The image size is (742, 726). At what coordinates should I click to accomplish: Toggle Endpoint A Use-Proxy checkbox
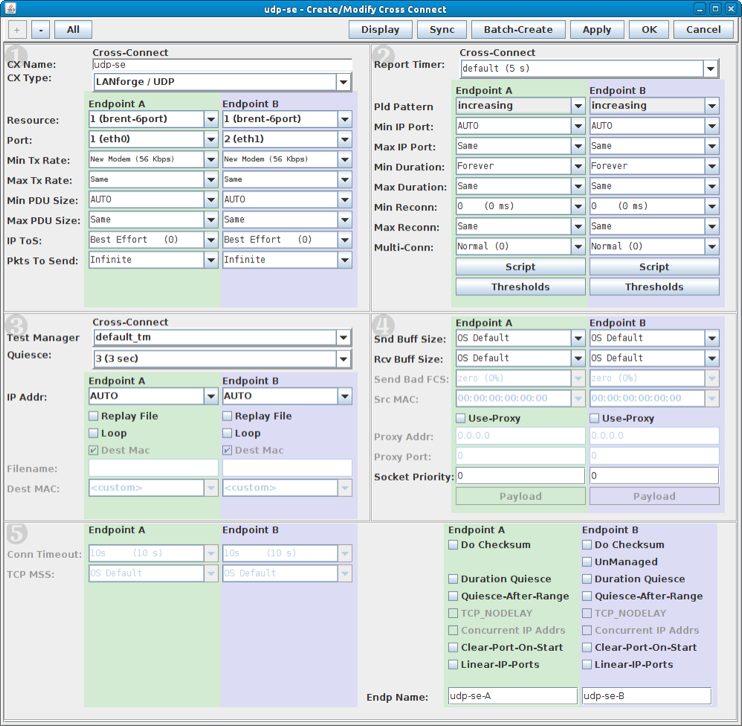click(461, 418)
